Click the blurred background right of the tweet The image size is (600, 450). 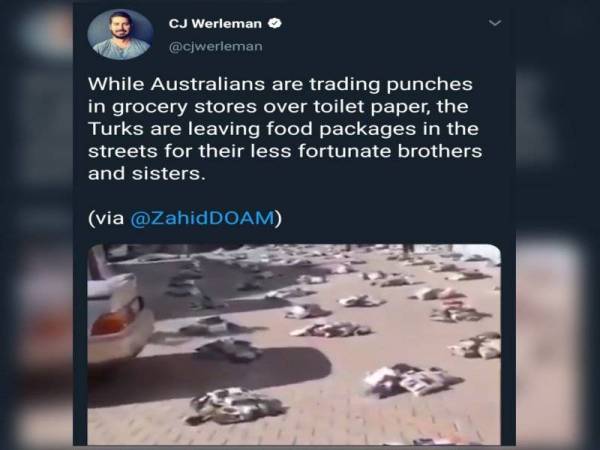pyautogui.click(x=558, y=225)
